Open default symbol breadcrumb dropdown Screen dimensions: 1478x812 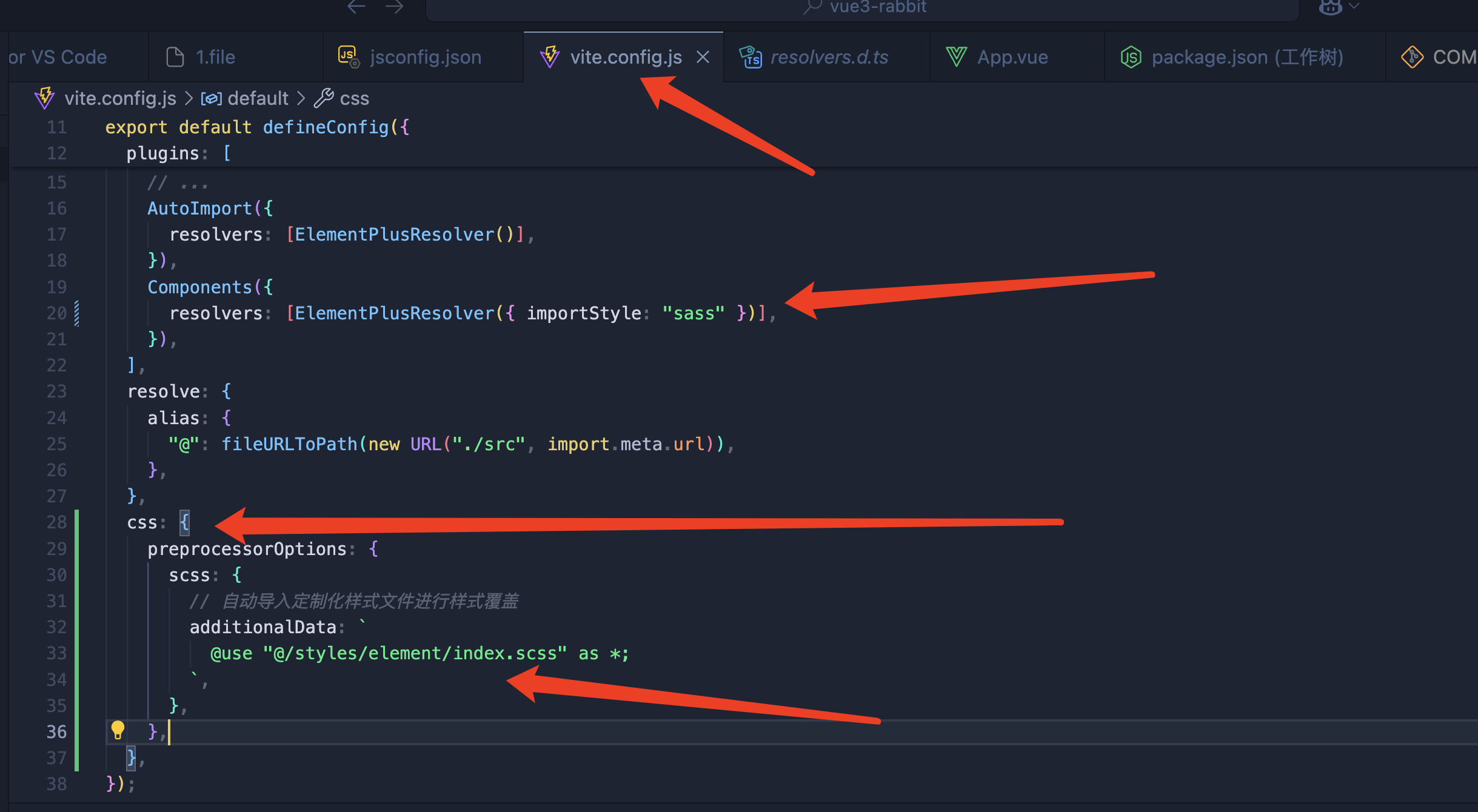click(x=257, y=98)
